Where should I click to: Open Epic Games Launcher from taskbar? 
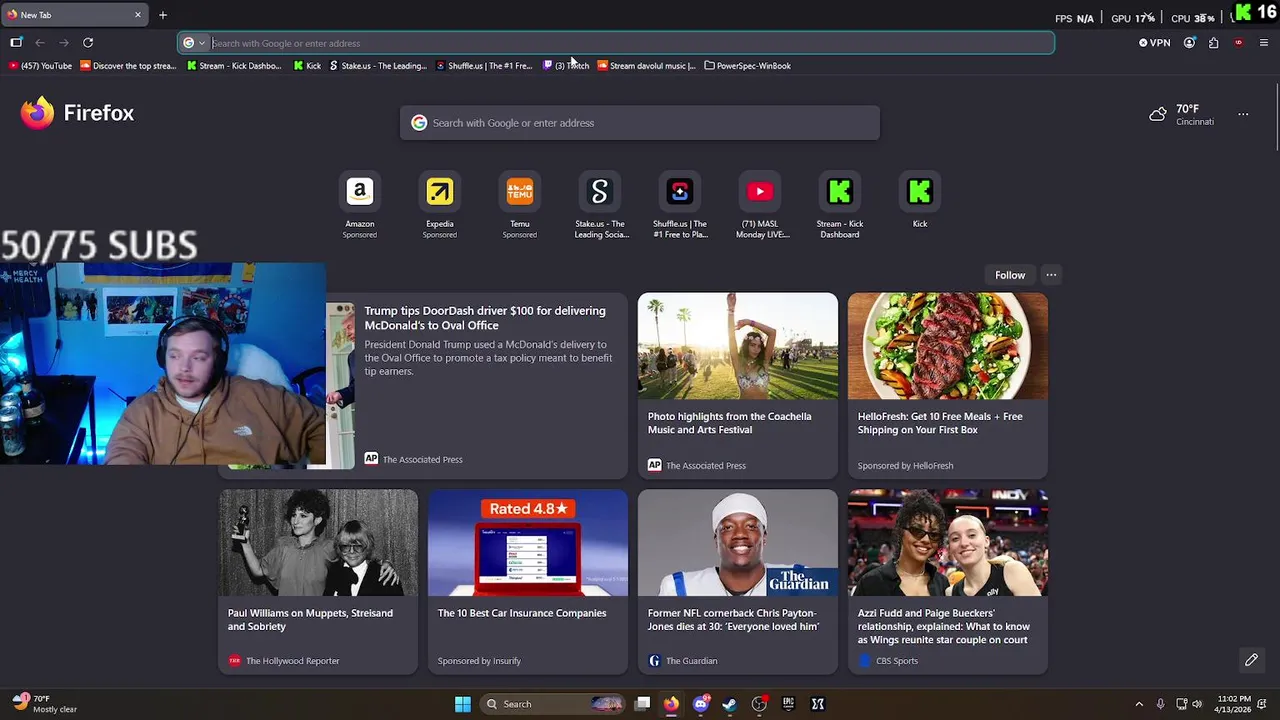[x=788, y=704]
